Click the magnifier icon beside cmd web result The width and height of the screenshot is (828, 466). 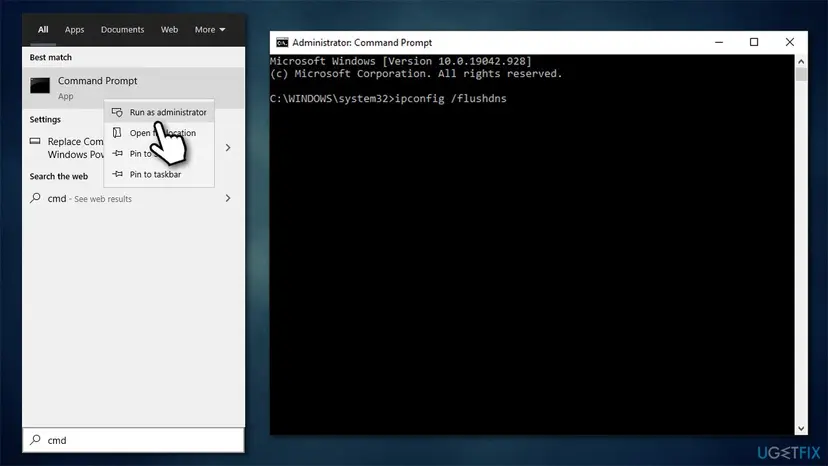35,198
